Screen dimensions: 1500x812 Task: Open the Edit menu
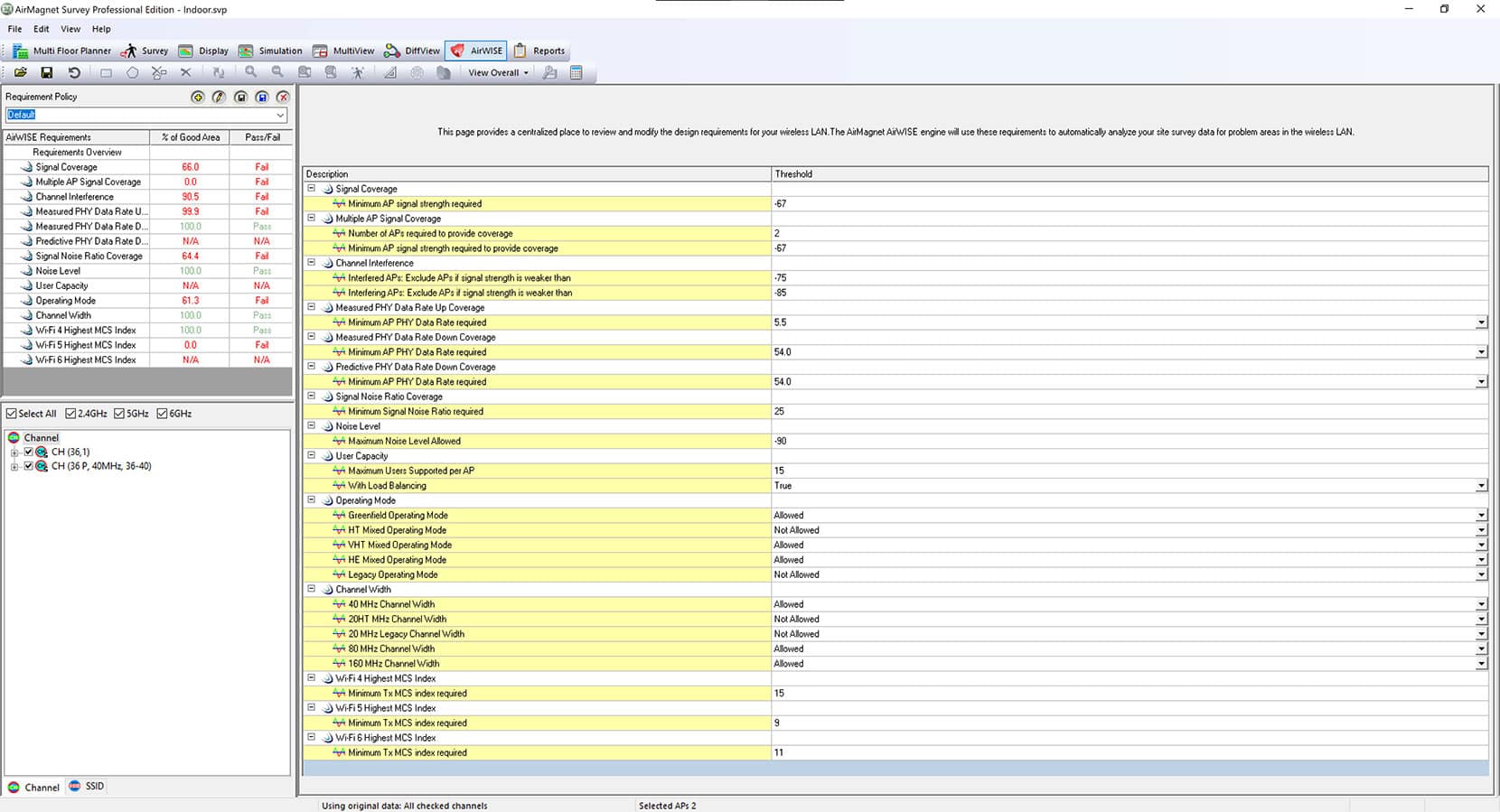click(x=42, y=29)
